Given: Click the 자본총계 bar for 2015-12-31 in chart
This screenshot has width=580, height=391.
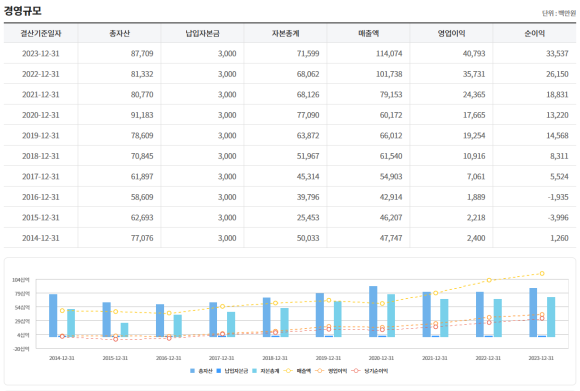Looking at the screenshot, I should coord(124,330).
